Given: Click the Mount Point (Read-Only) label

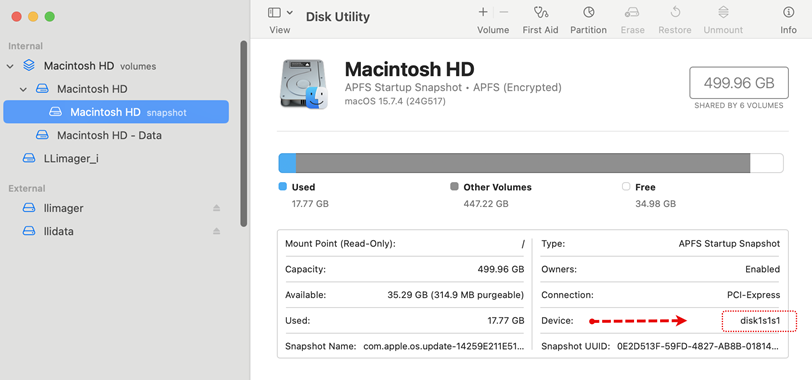Looking at the screenshot, I should tap(340, 243).
